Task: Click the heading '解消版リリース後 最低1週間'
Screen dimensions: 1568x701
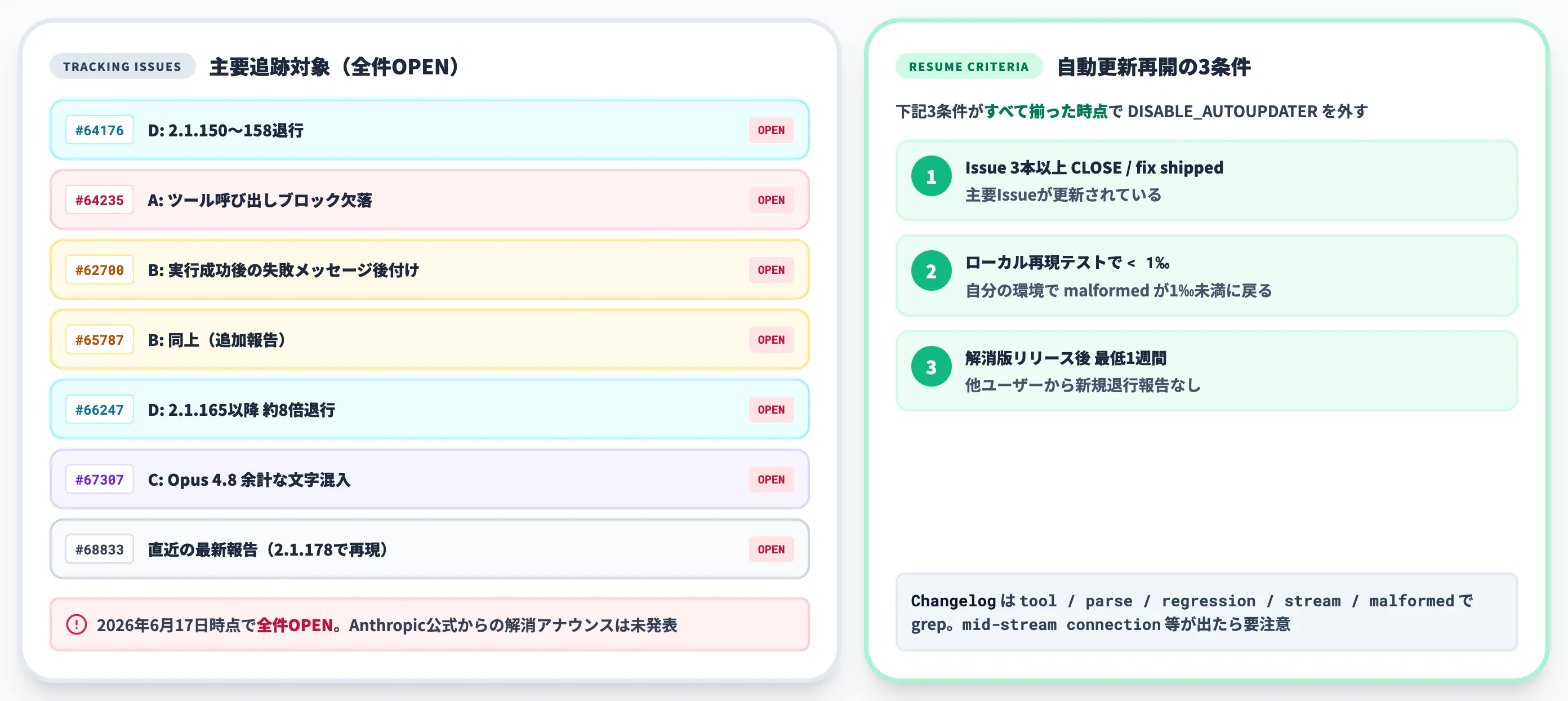Action: click(x=1065, y=358)
